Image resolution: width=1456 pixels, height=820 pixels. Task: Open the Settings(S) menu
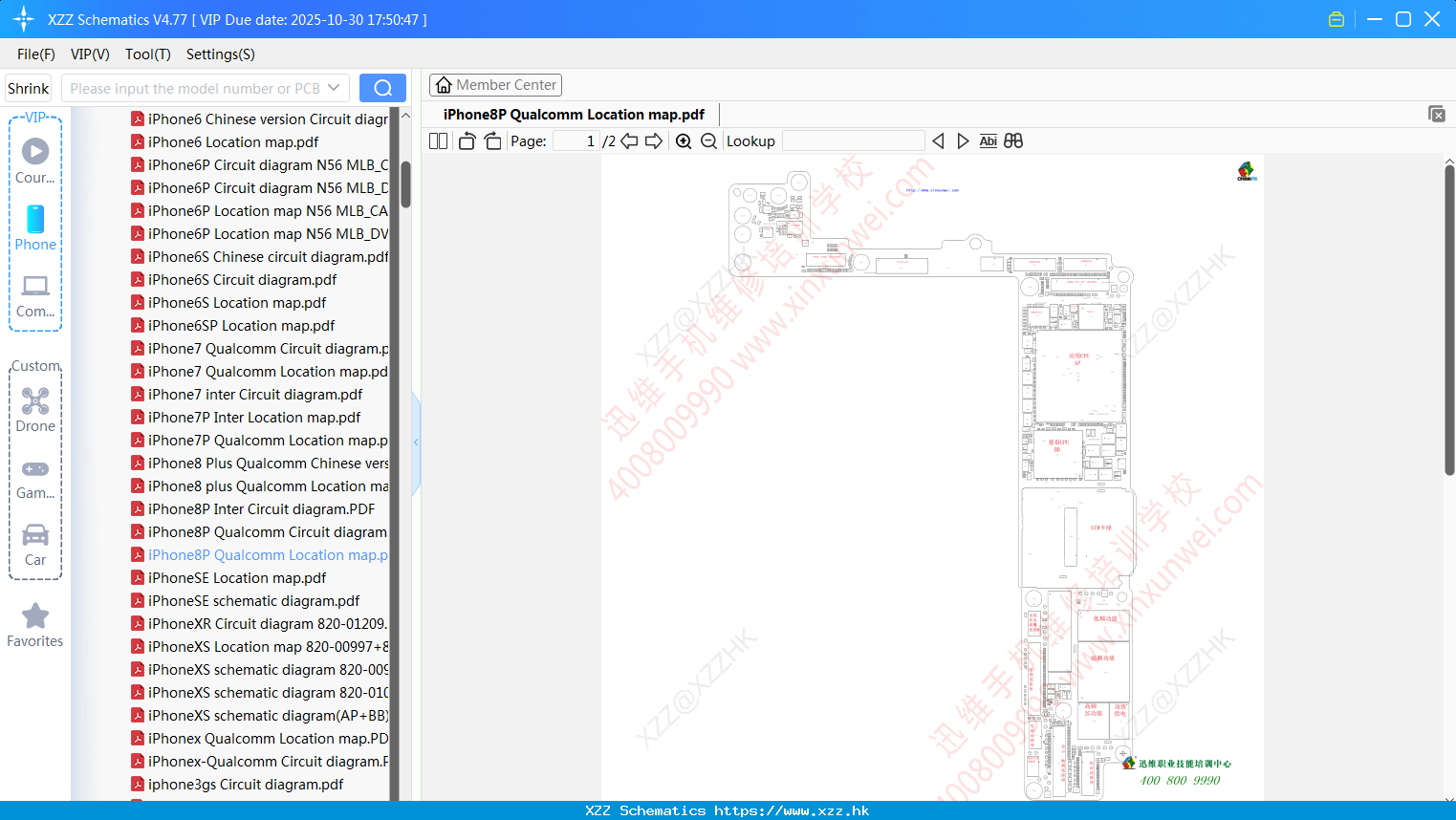221,54
